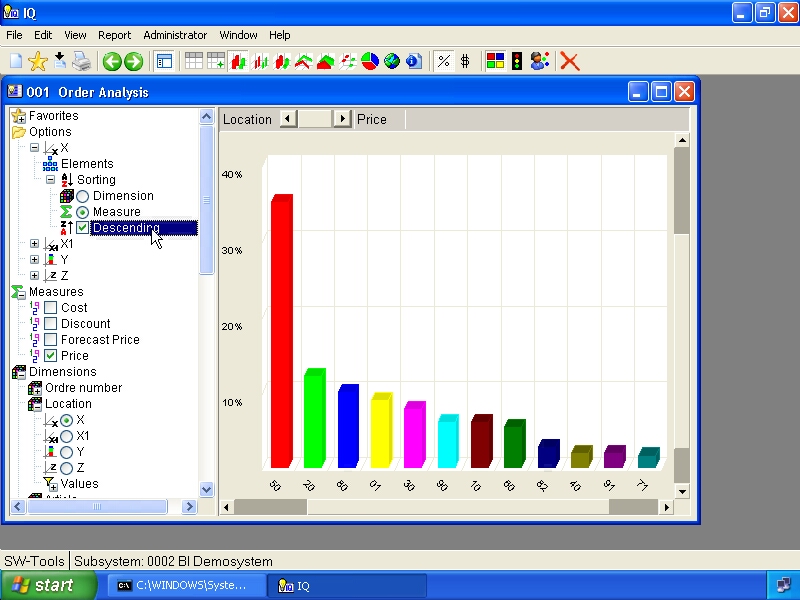
Task: Open the View menu
Action: (x=75, y=35)
